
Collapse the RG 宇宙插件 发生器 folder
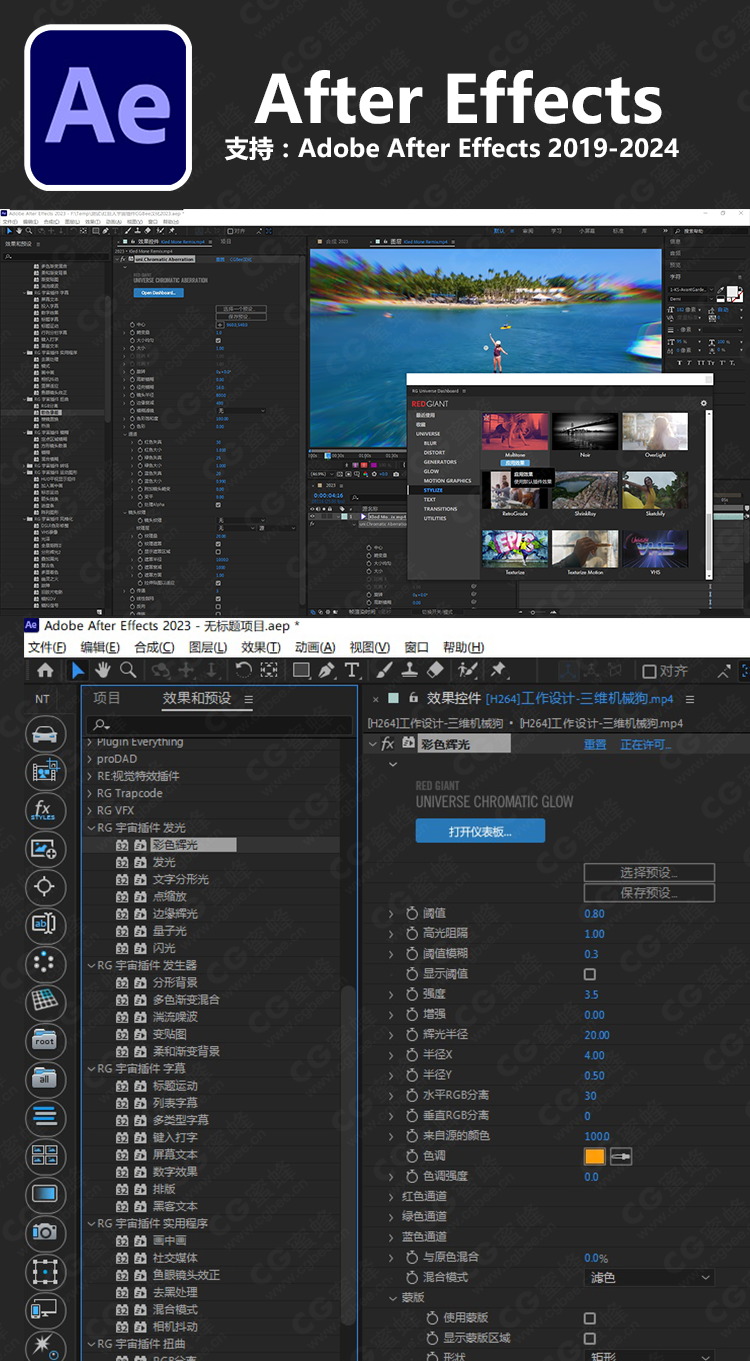point(91,966)
